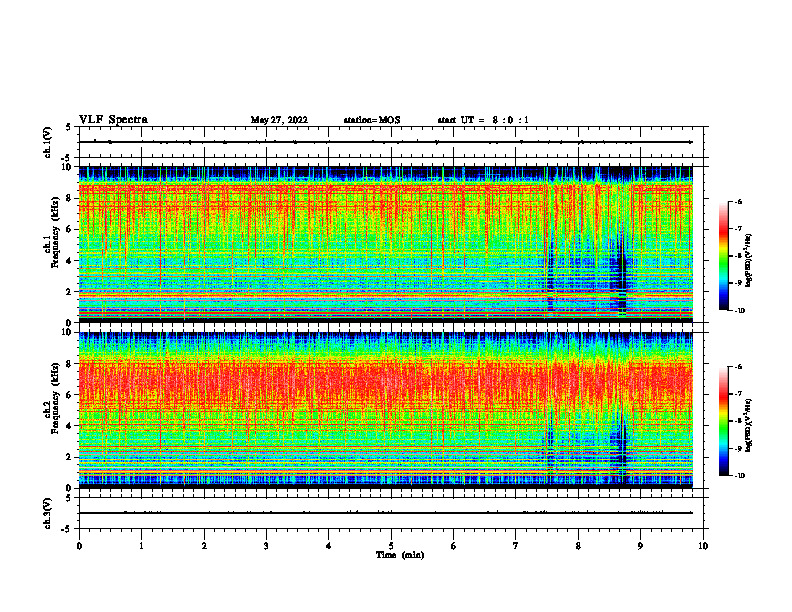Click time axis tick label '5'

click(x=391, y=546)
